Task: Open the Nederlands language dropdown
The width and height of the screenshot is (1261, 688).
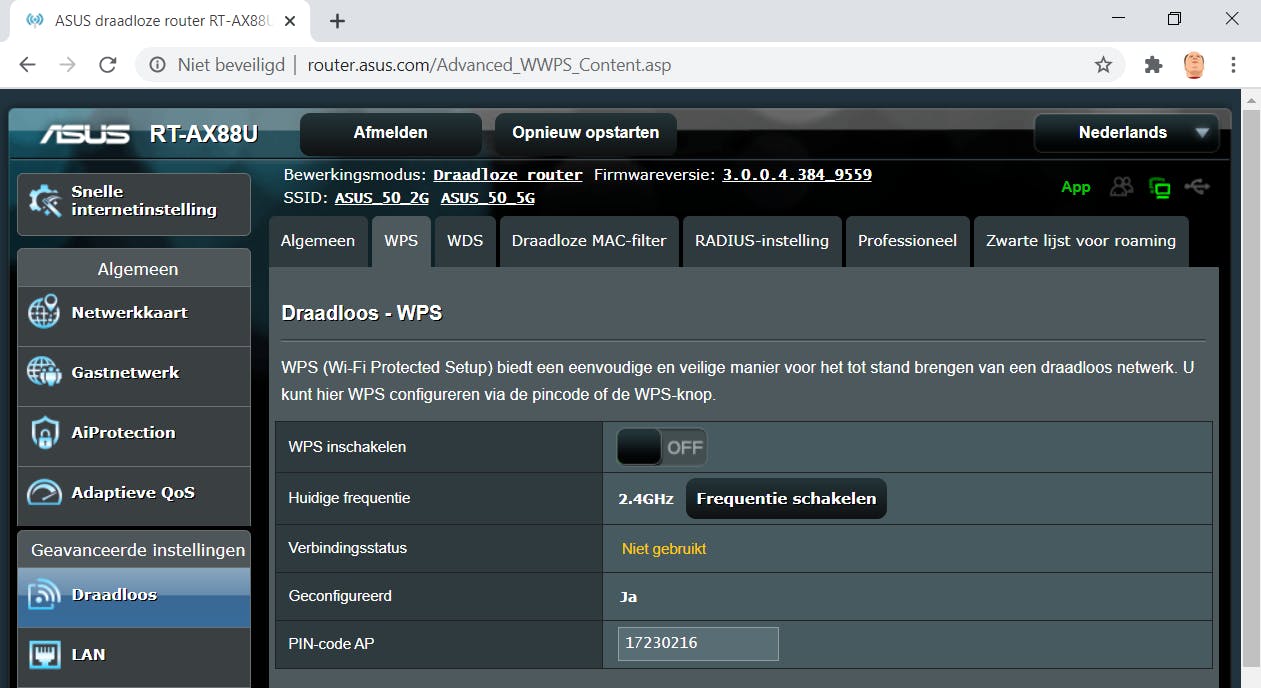Action: (1126, 133)
